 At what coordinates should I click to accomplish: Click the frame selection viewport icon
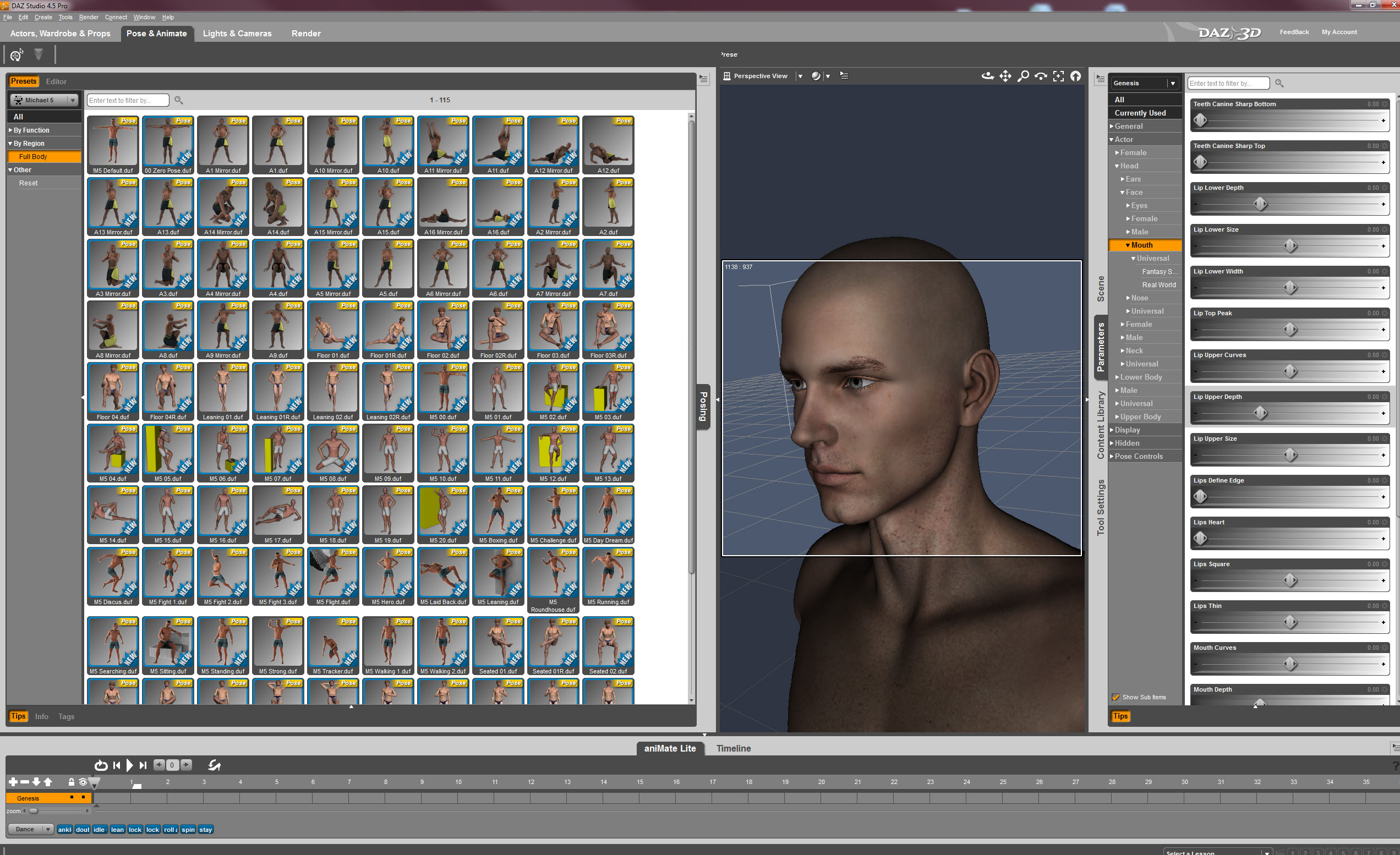point(1058,76)
